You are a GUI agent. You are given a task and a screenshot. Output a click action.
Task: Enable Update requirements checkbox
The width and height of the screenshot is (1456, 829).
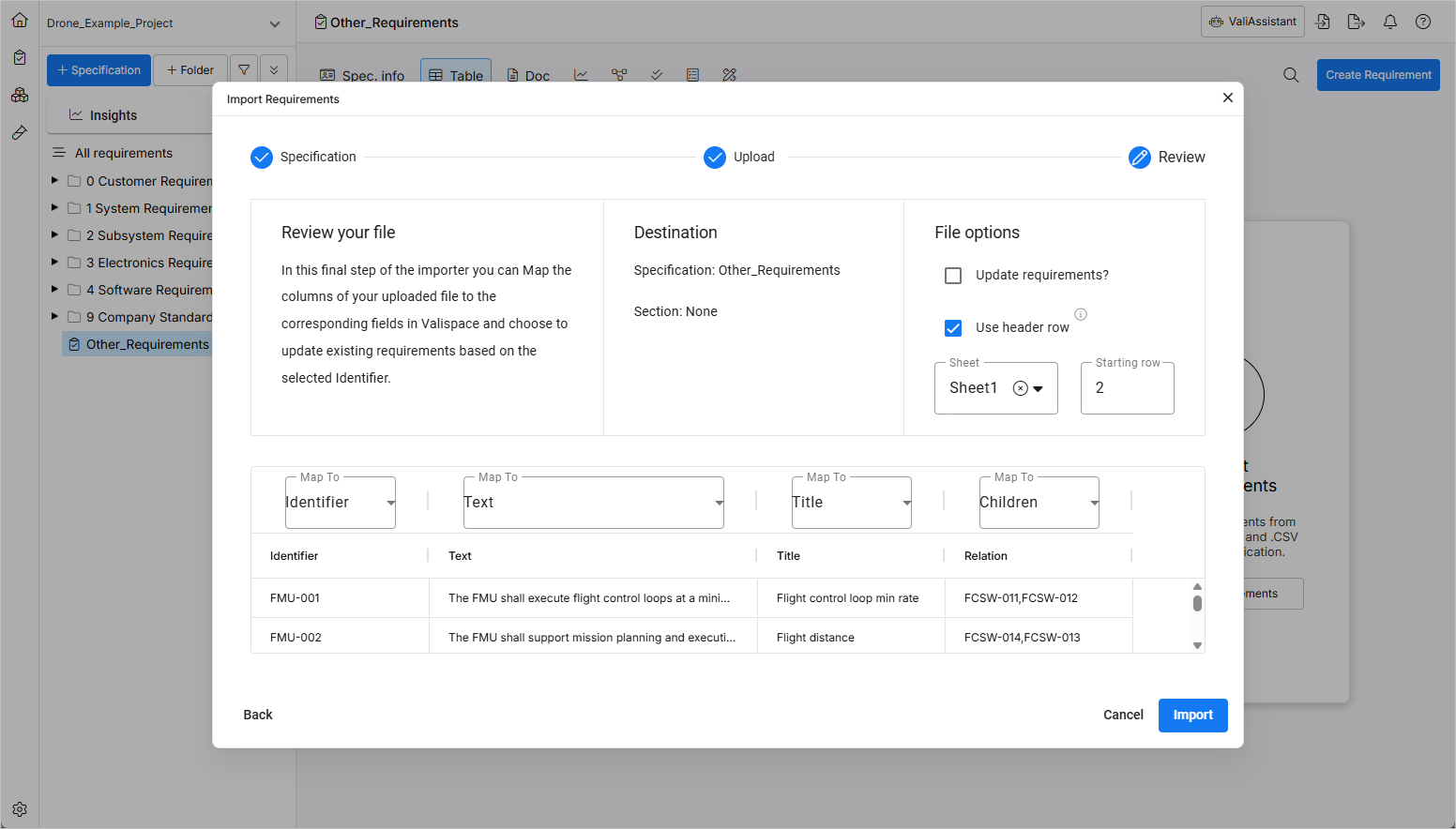tap(953, 276)
